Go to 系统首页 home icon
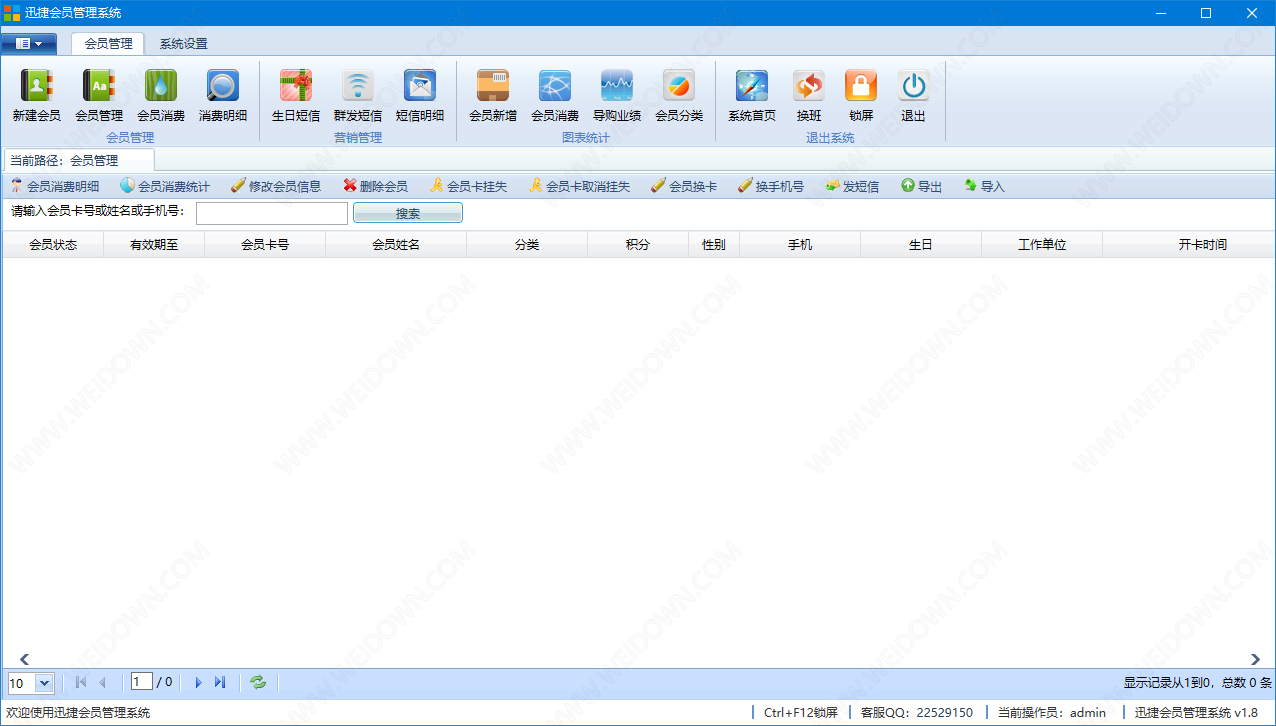The width and height of the screenshot is (1276, 726). (x=752, y=96)
